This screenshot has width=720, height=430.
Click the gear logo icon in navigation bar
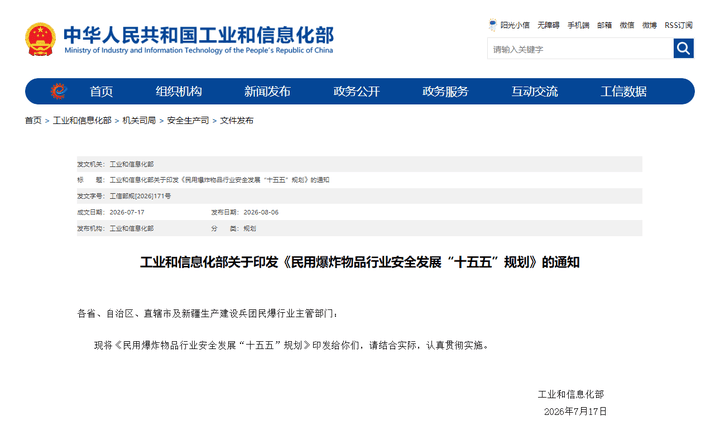click(58, 91)
